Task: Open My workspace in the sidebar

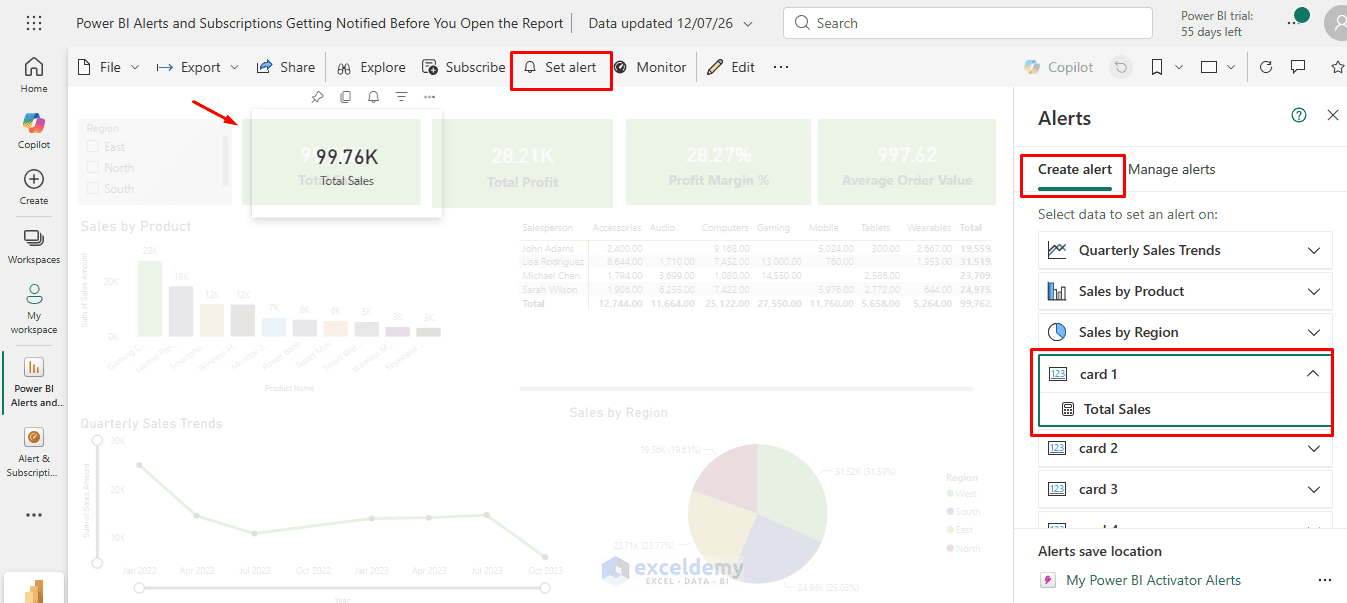Action: point(34,308)
